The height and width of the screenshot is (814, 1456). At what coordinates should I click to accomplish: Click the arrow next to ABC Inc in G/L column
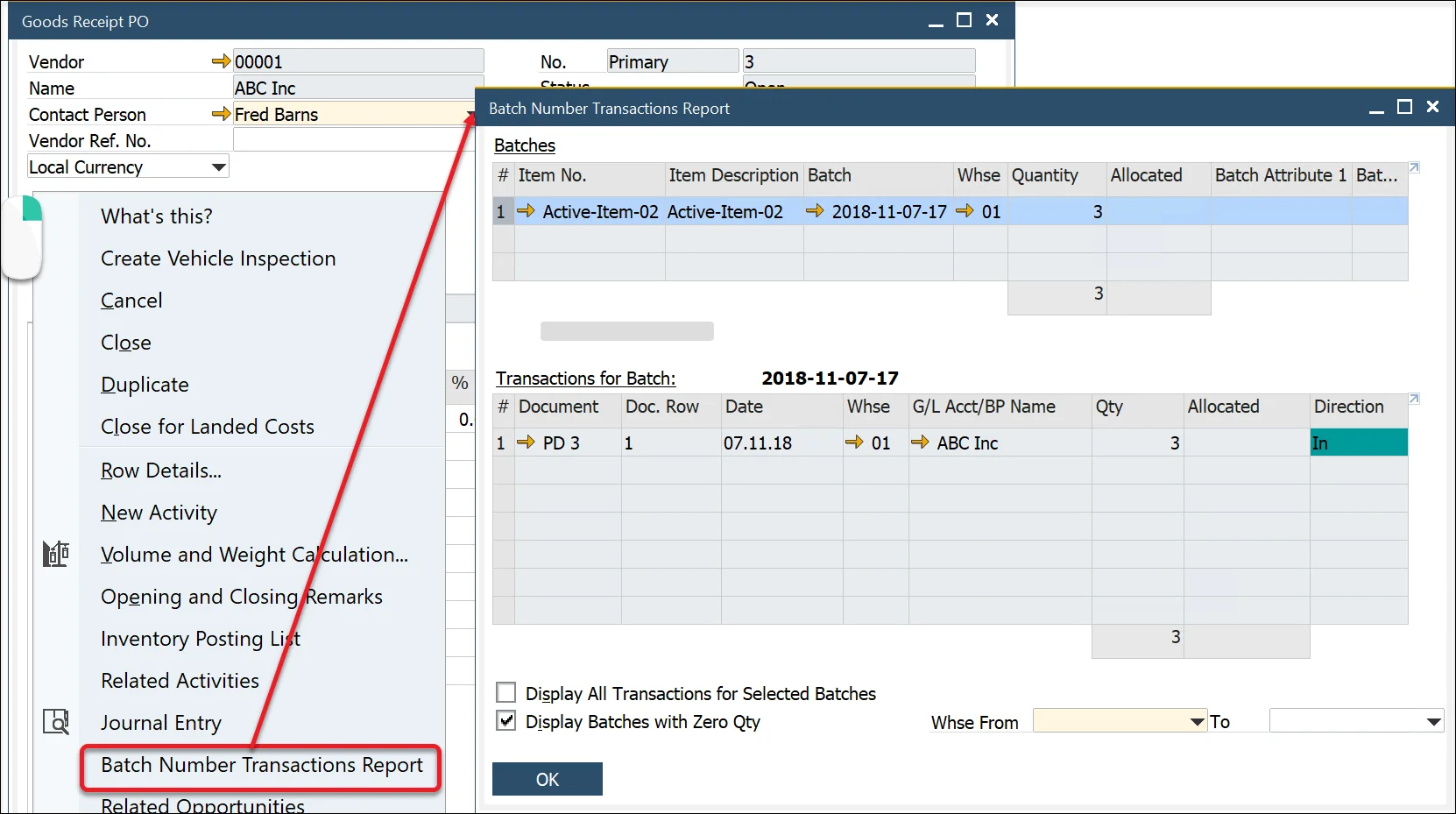[x=919, y=442]
